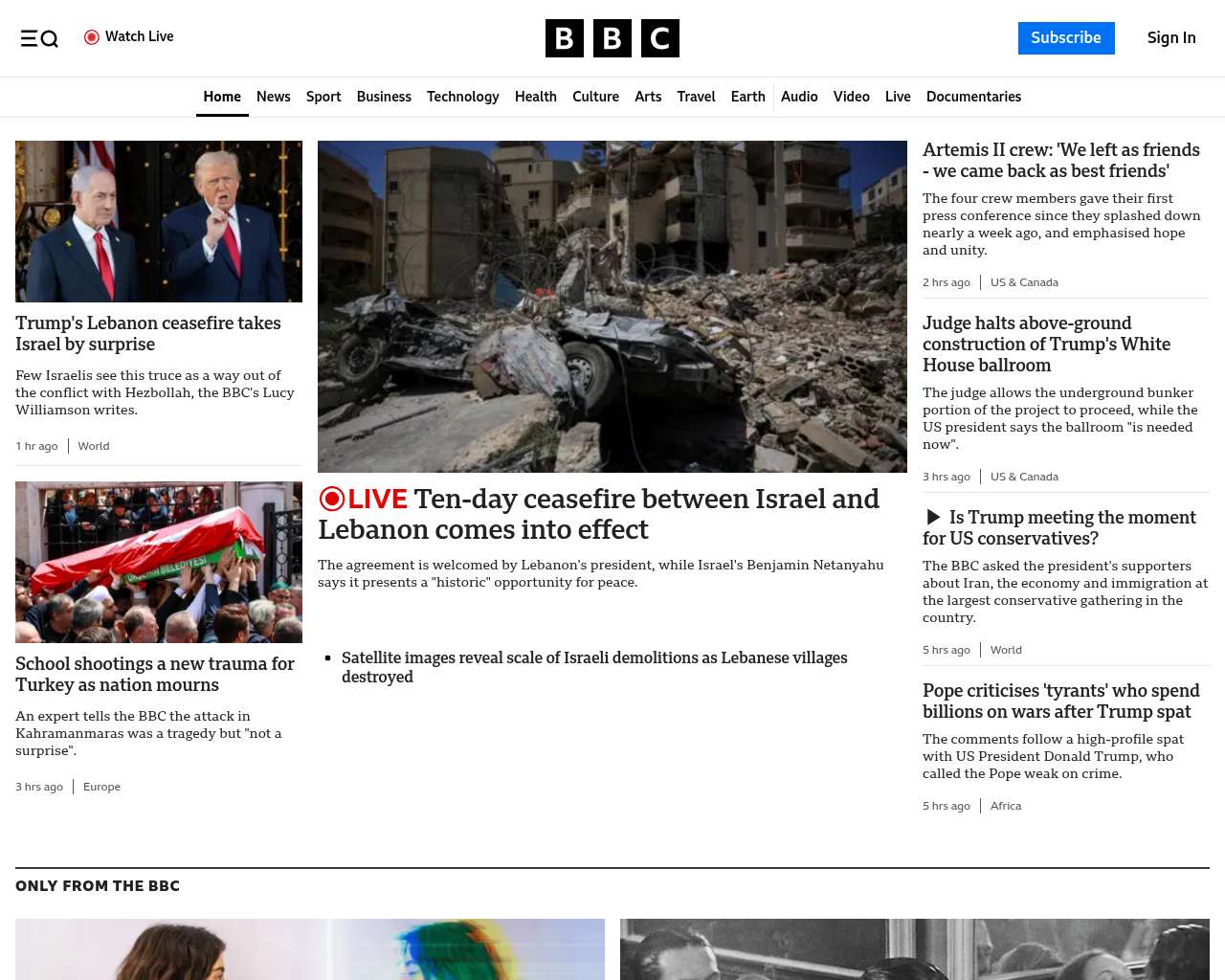Image resolution: width=1225 pixels, height=980 pixels.
Task: Open the black-and-white photo under Only from the BBC
Action: 915,949
